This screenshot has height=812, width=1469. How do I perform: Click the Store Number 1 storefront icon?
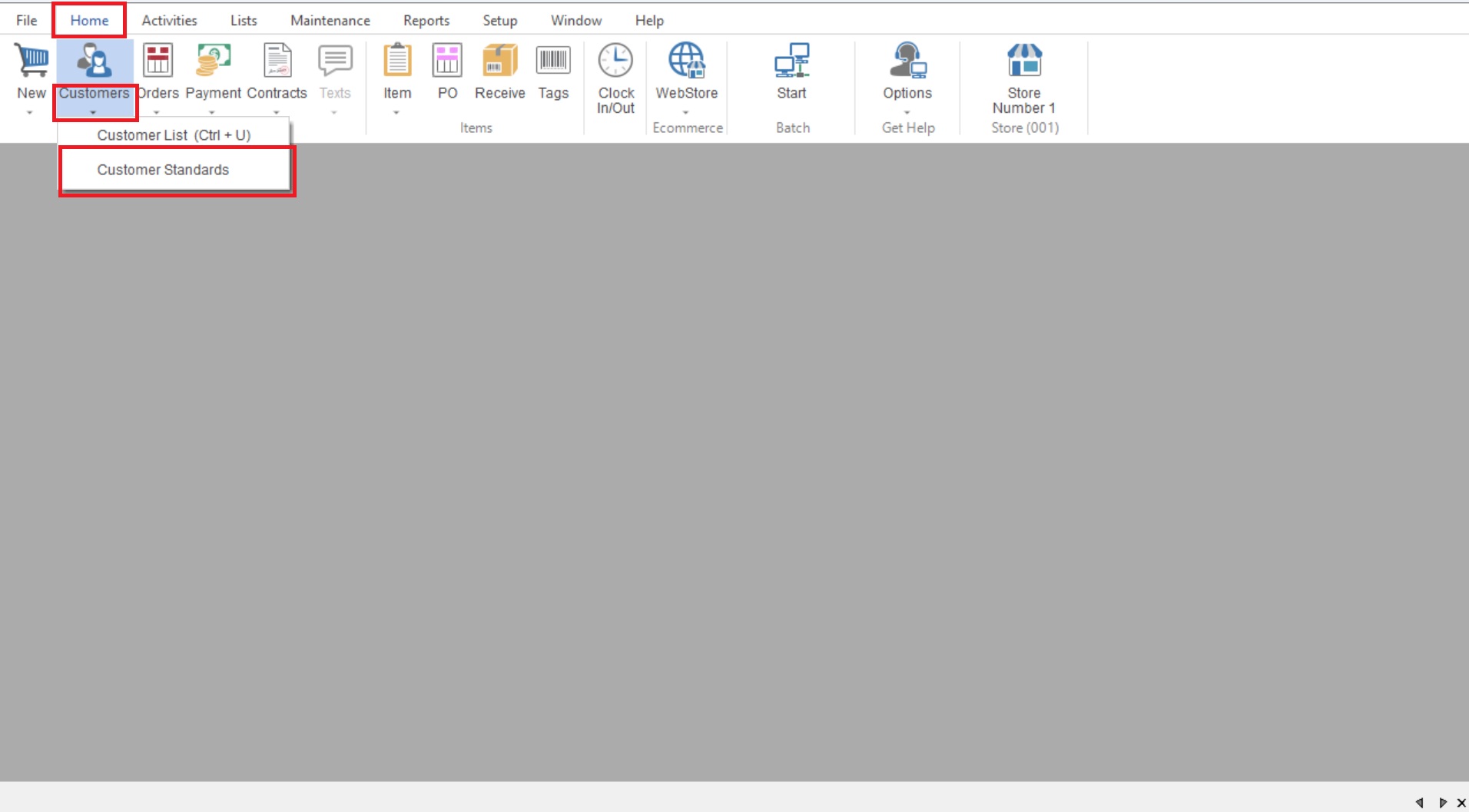(1024, 60)
